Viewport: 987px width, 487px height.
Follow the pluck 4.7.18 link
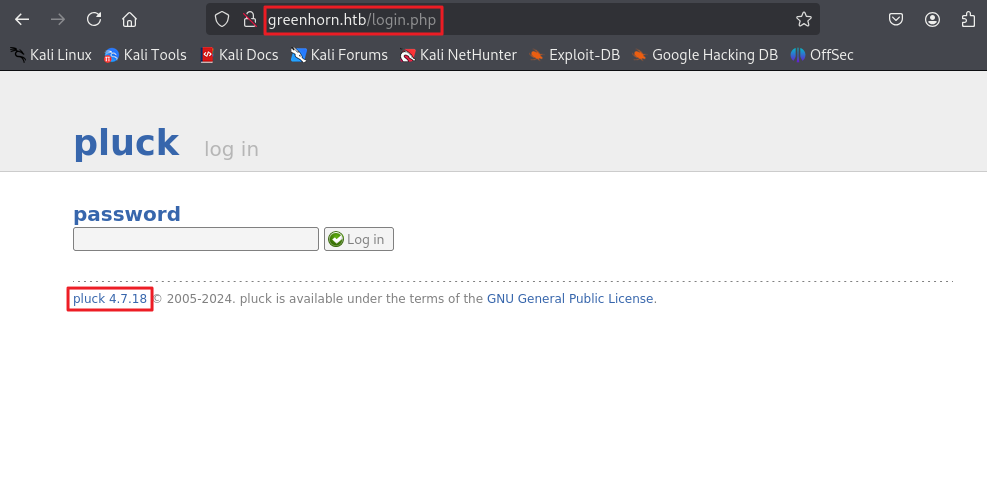[110, 299]
